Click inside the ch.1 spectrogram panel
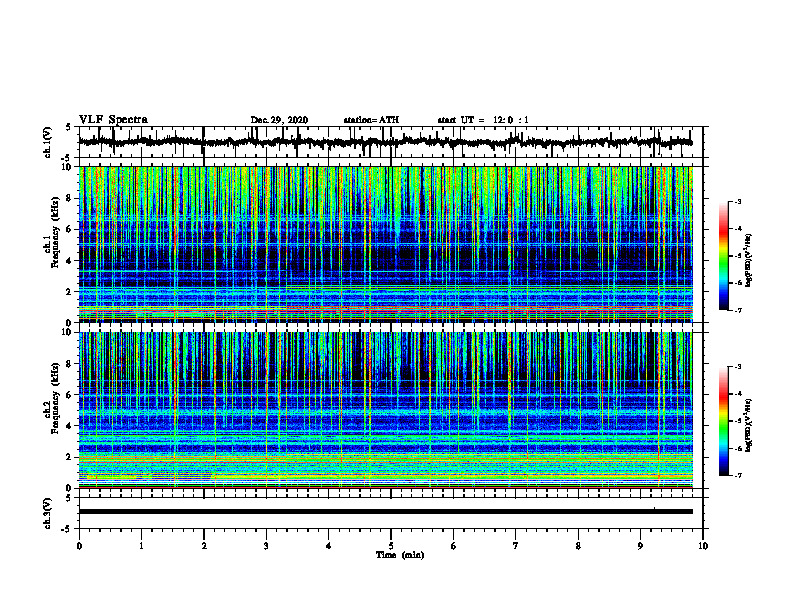The width and height of the screenshot is (792, 612). (385, 244)
